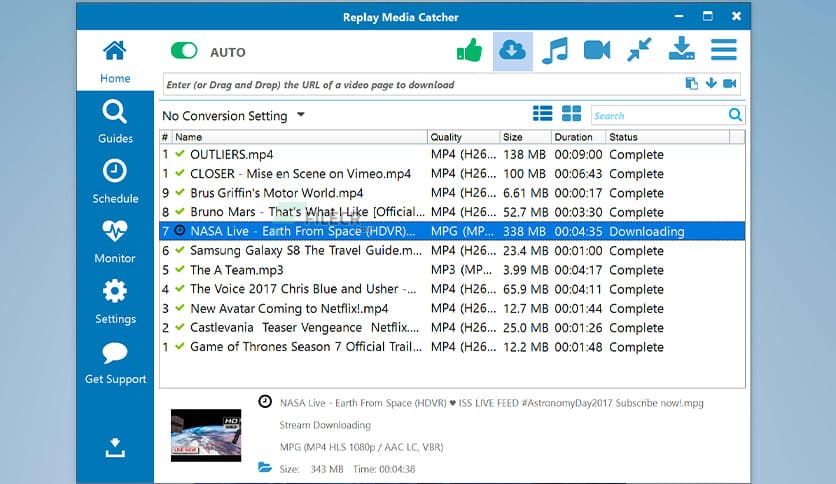Sort by the # column header

[x=165, y=137]
